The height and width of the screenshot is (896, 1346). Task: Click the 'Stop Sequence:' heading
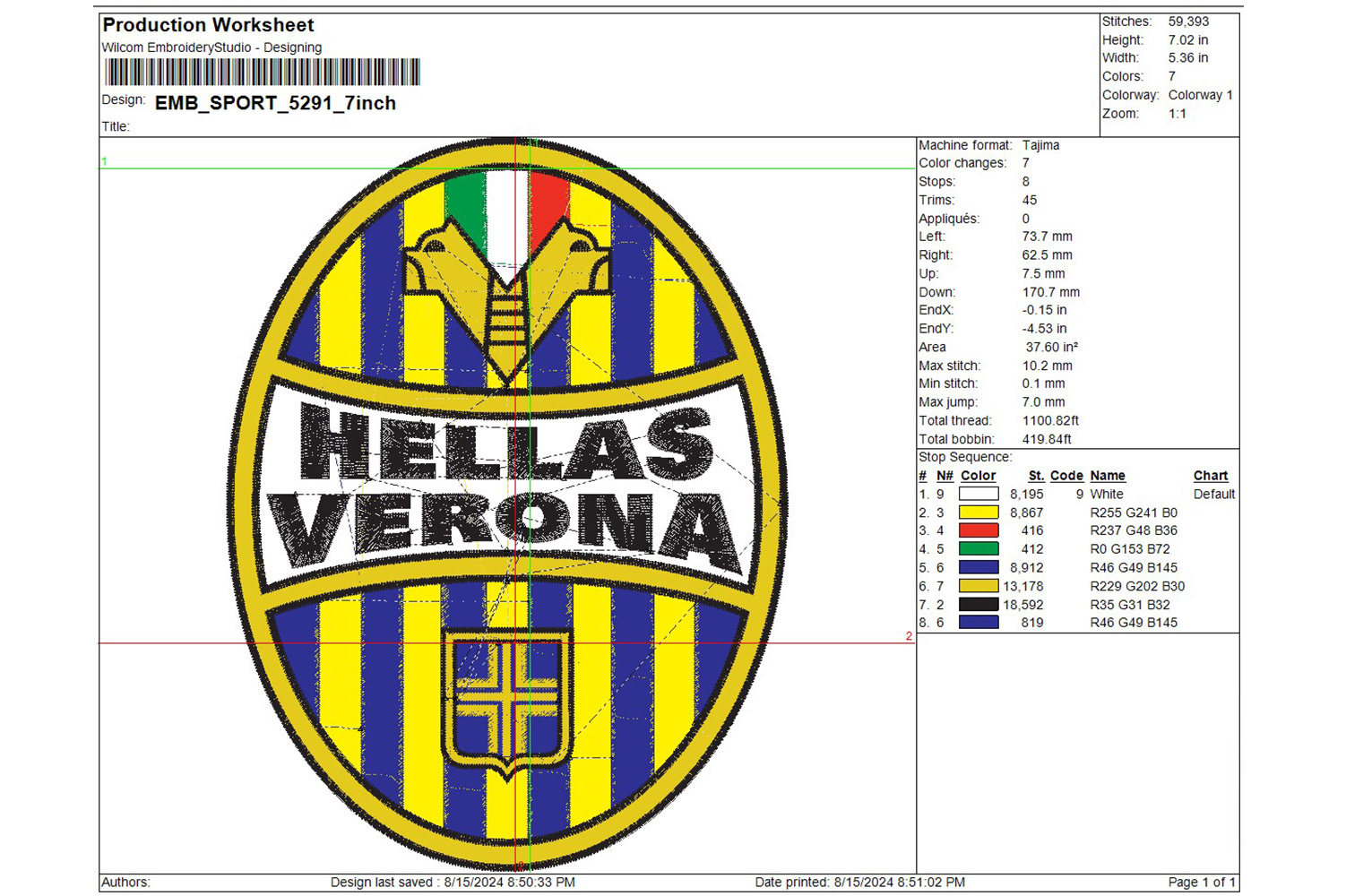tap(964, 457)
